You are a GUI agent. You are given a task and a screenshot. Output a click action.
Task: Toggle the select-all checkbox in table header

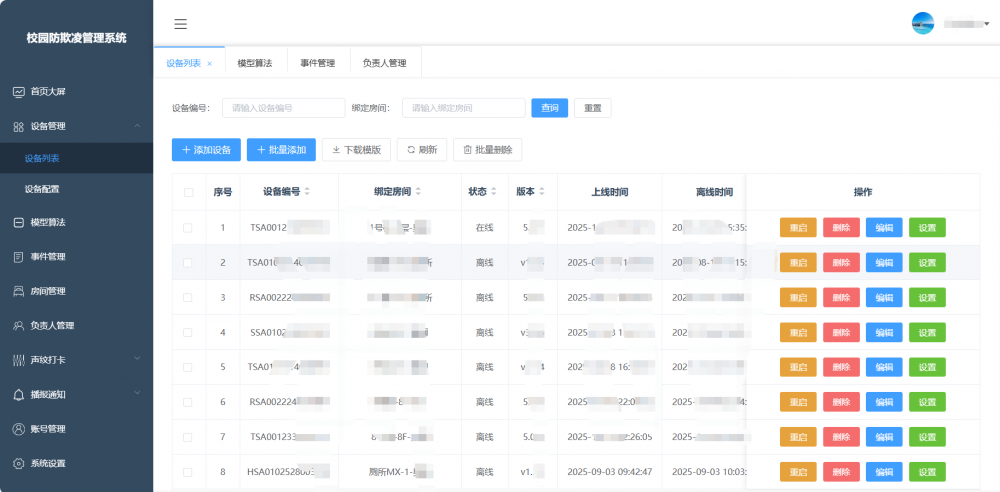pos(188,192)
